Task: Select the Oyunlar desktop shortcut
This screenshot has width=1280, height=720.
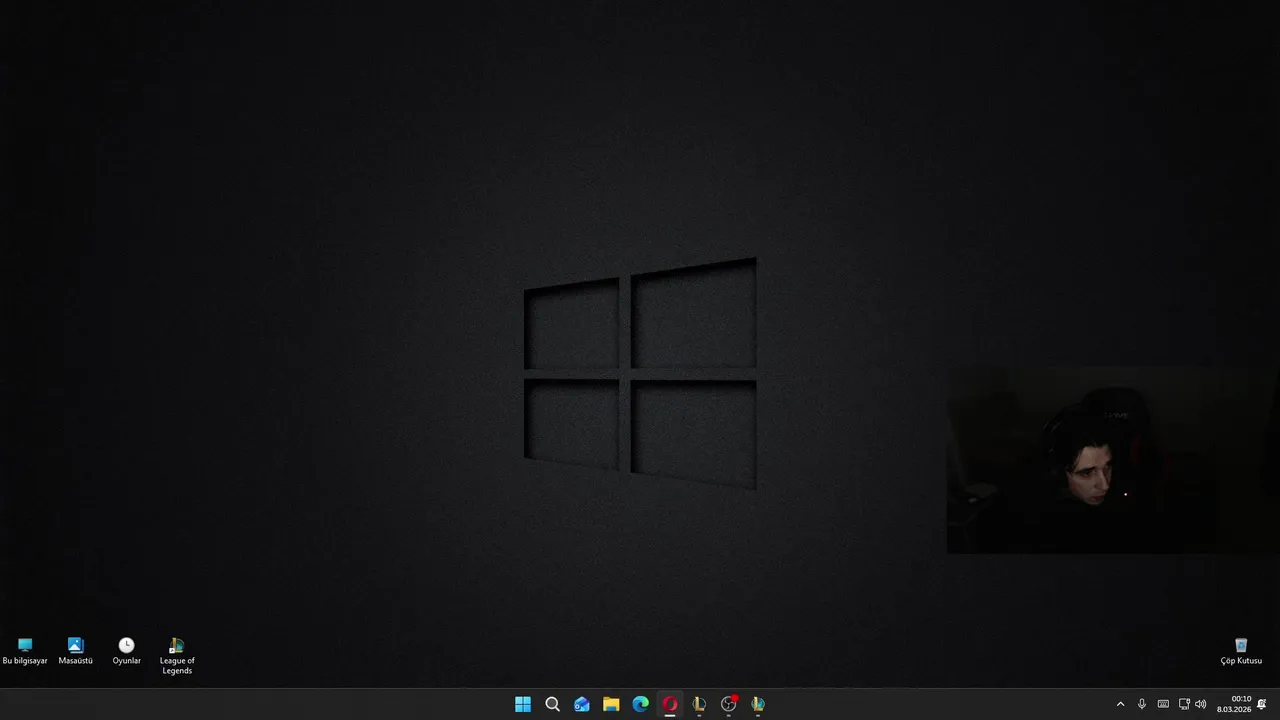Action: coord(126,652)
